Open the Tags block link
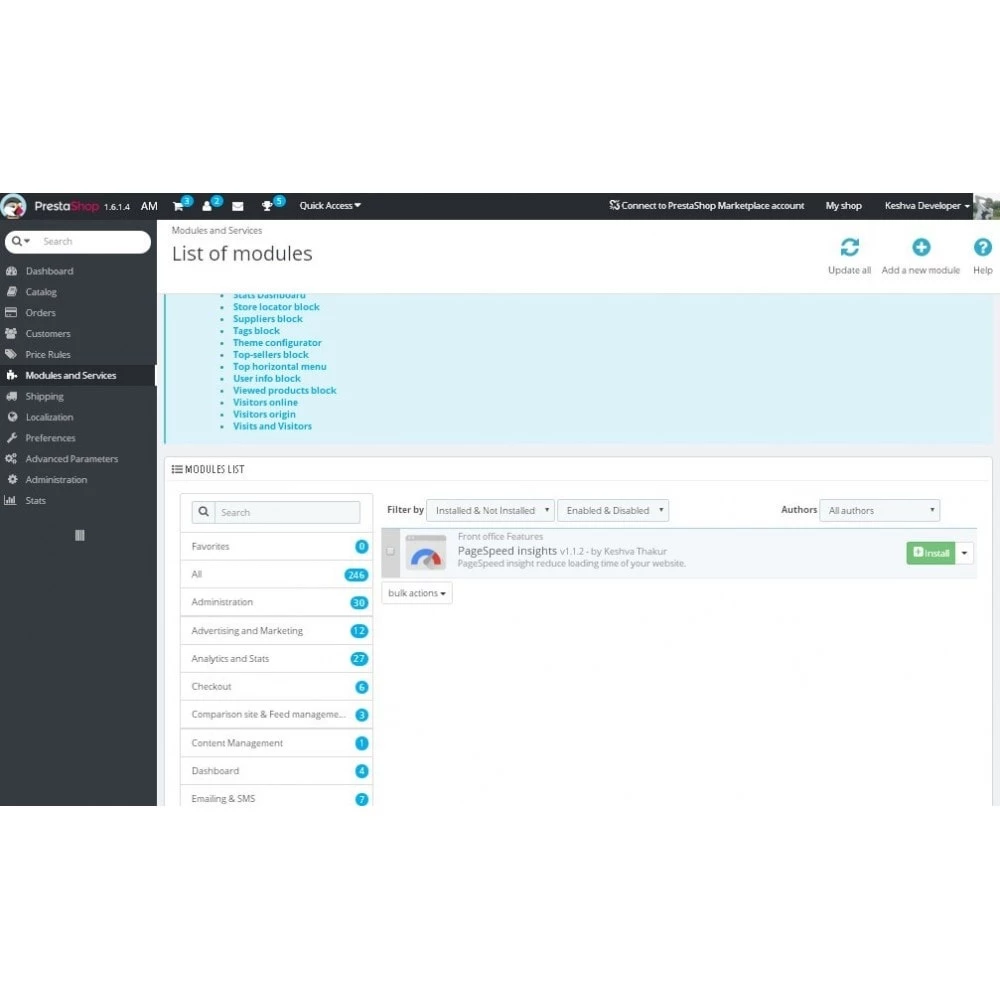The height and width of the screenshot is (1000, 1000). coord(256,331)
